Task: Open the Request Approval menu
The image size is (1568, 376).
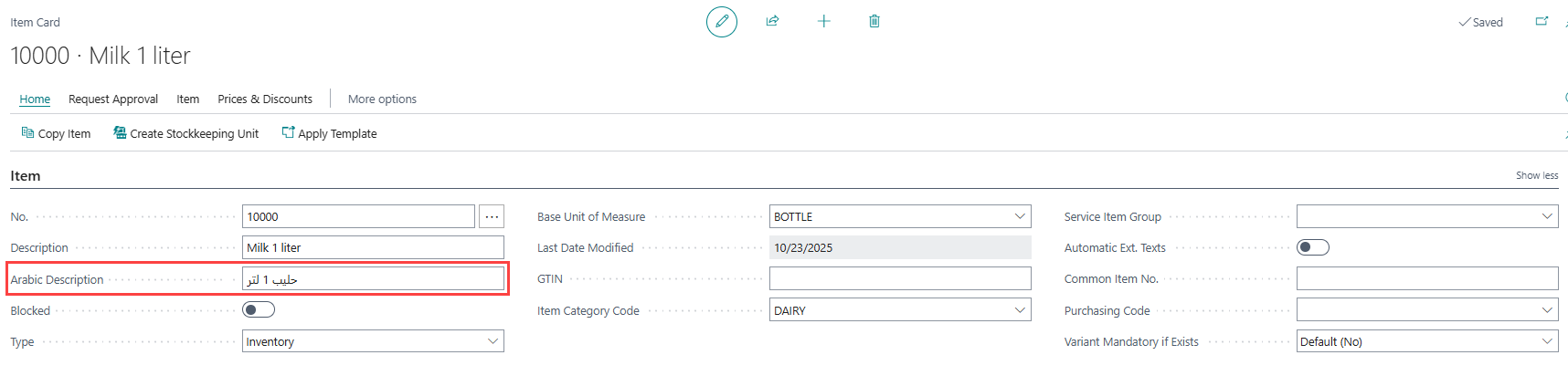Action: click(x=113, y=99)
